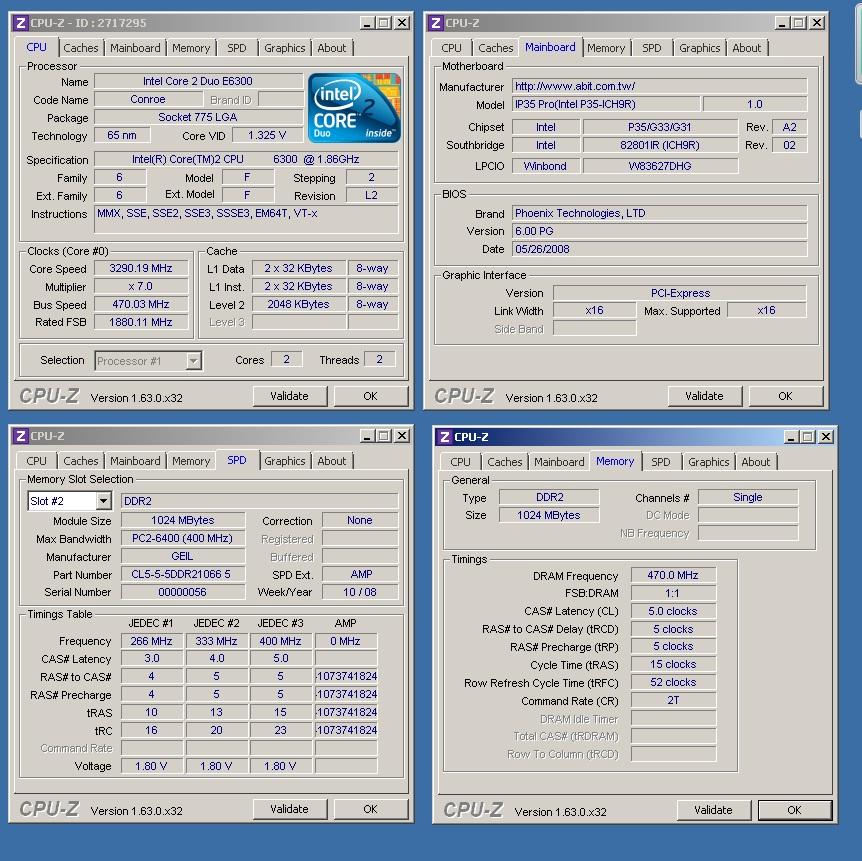Open Graphics tab in the Memory window
Screen dimensions: 862x861
coord(708,462)
